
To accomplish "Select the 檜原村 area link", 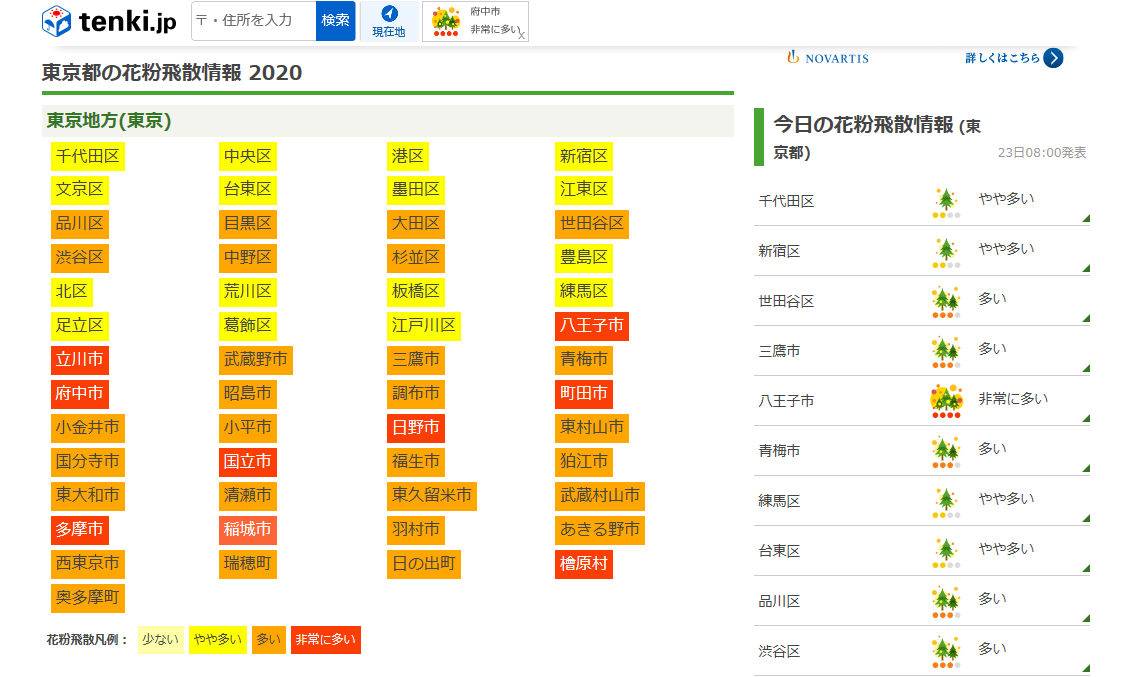I will (x=583, y=563).
